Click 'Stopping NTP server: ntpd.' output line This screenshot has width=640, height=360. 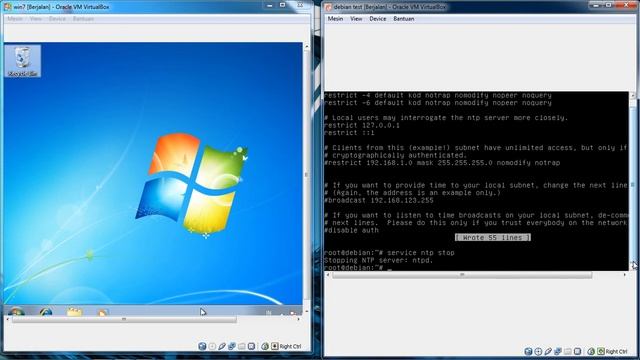[x=378, y=260]
